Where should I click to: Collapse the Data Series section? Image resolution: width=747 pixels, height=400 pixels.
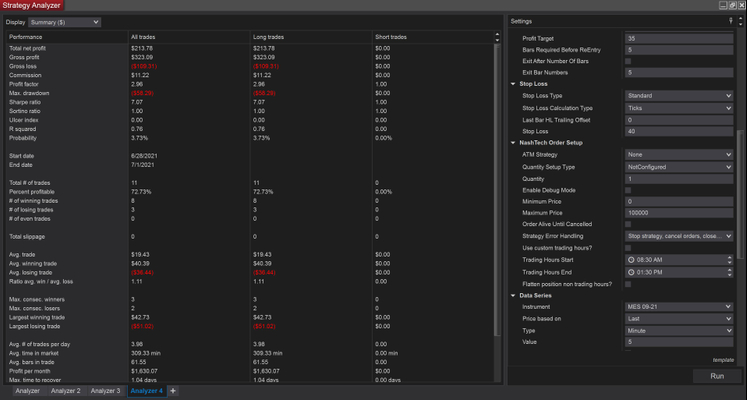(x=513, y=296)
